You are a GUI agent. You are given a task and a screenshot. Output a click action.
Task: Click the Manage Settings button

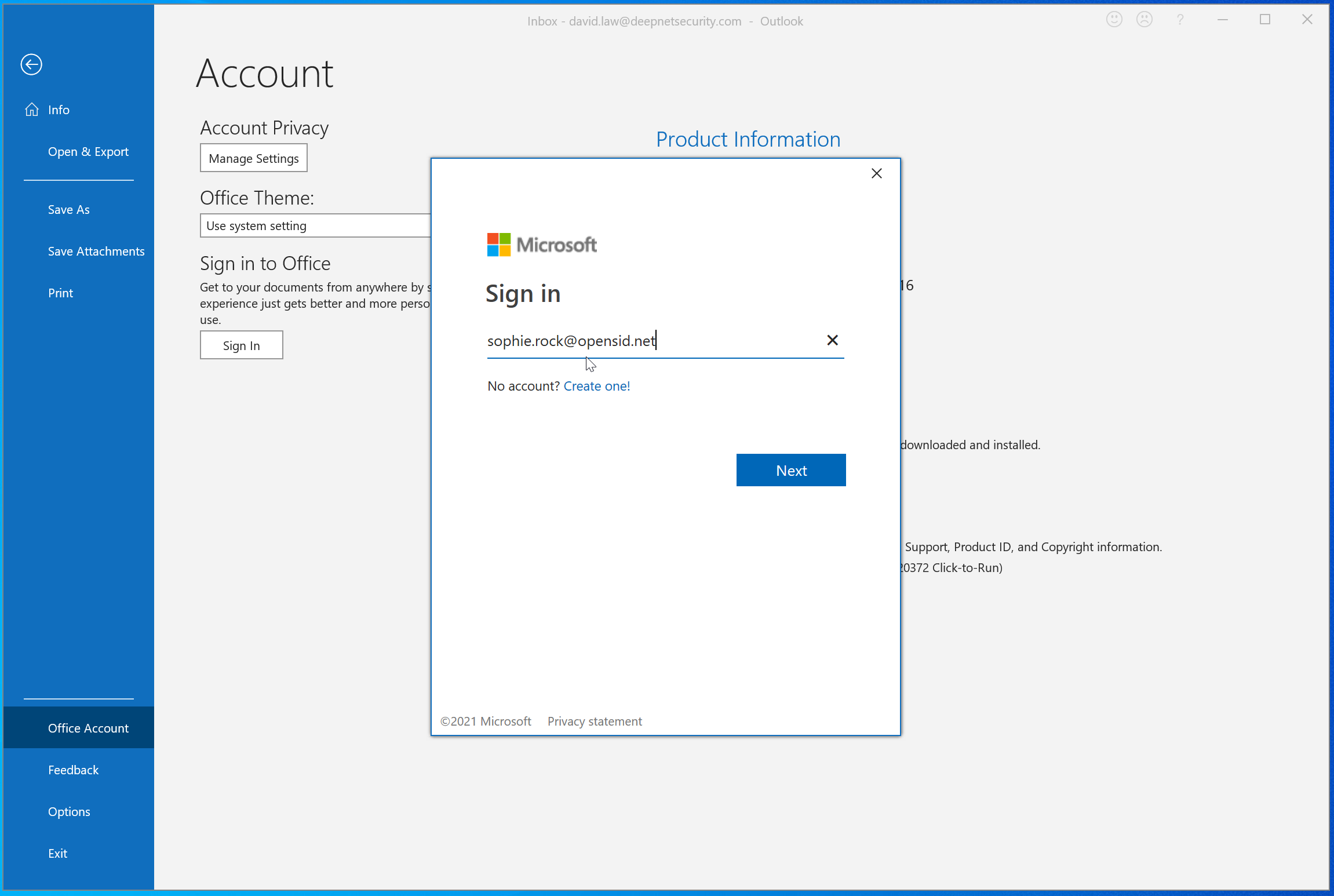pyautogui.click(x=253, y=158)
